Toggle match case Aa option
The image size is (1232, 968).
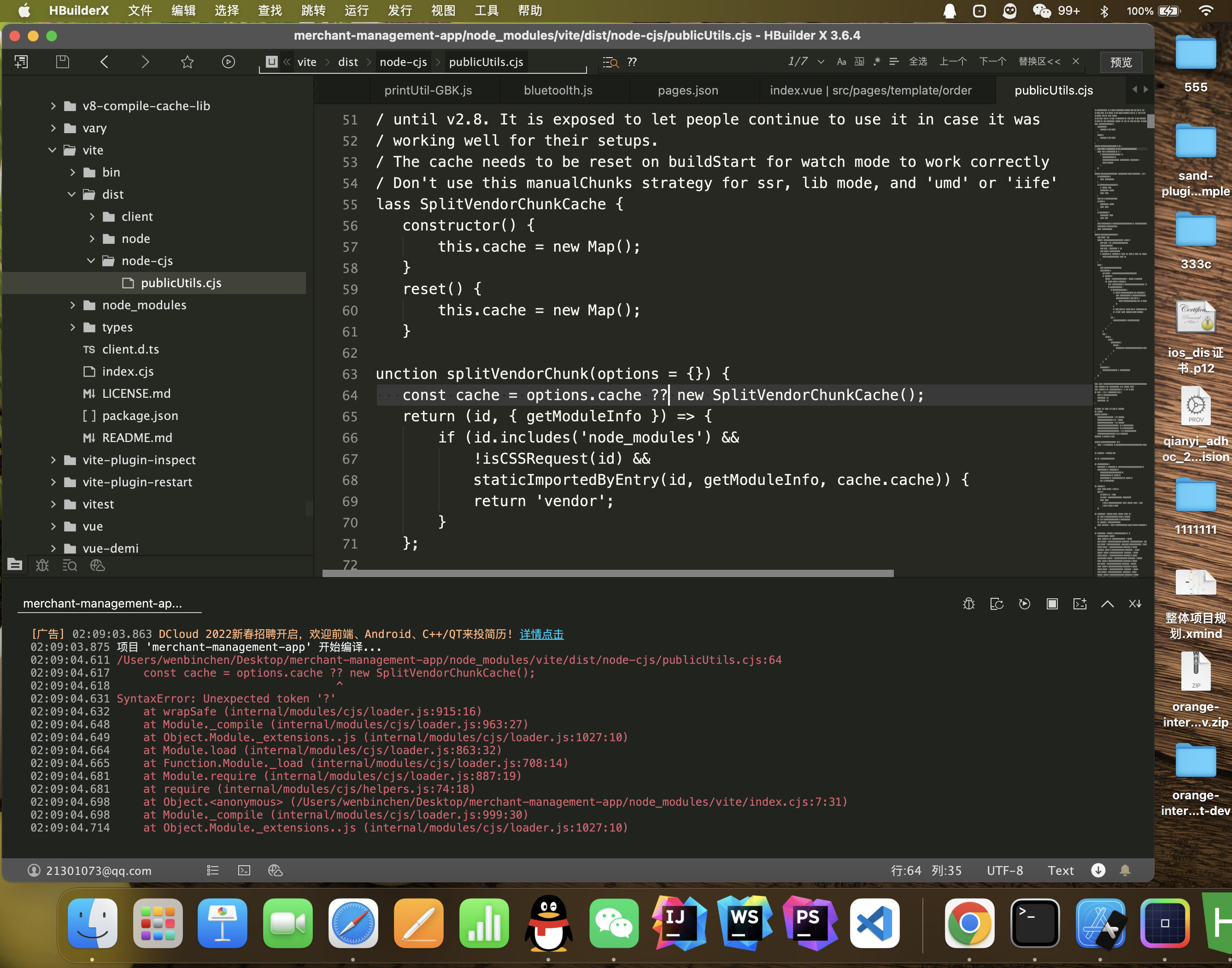841,62
